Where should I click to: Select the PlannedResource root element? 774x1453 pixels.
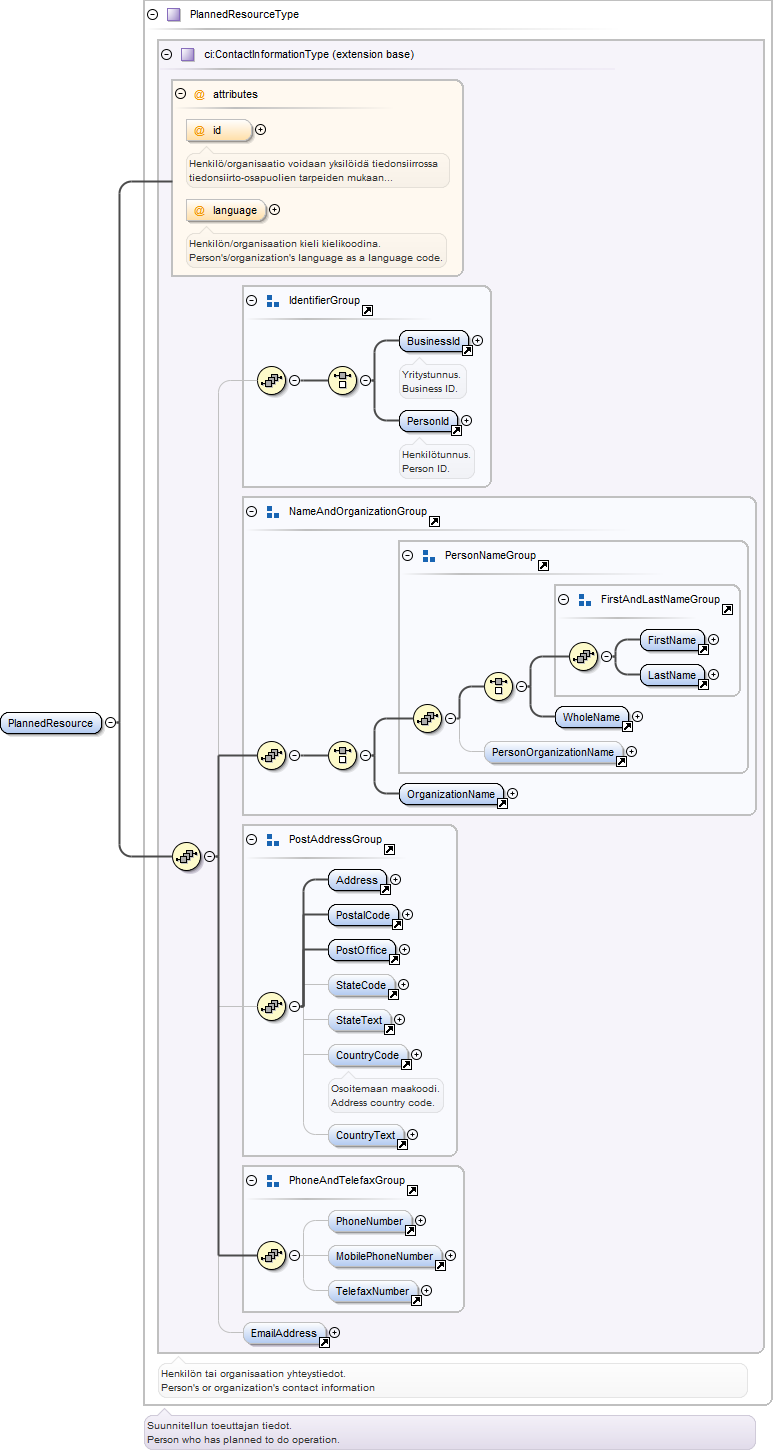(x=51, y=723)
